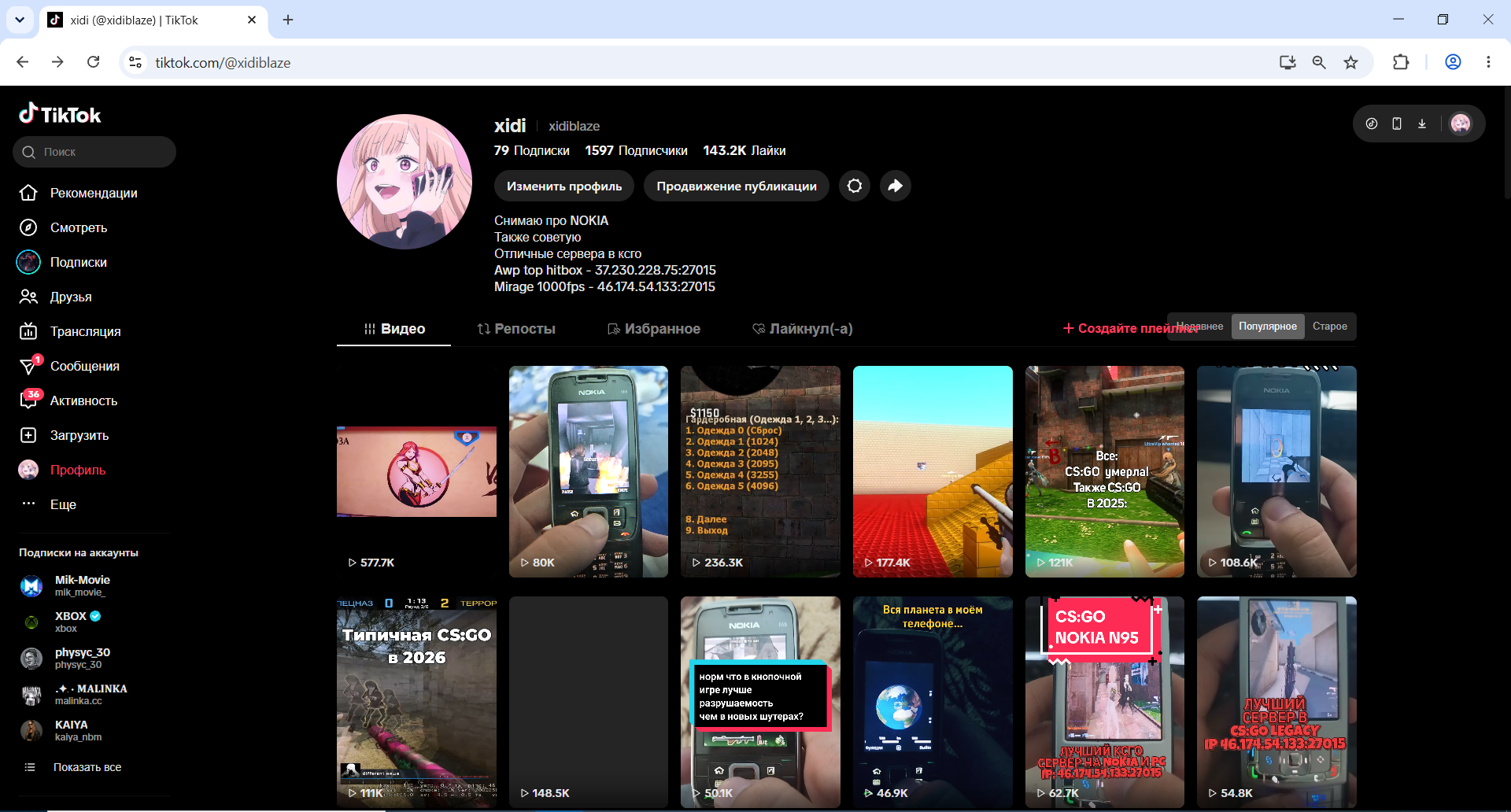This screenshot has width=1511, height=812.
Task: Expand the Еще more menu
Action: pos(48,504)
